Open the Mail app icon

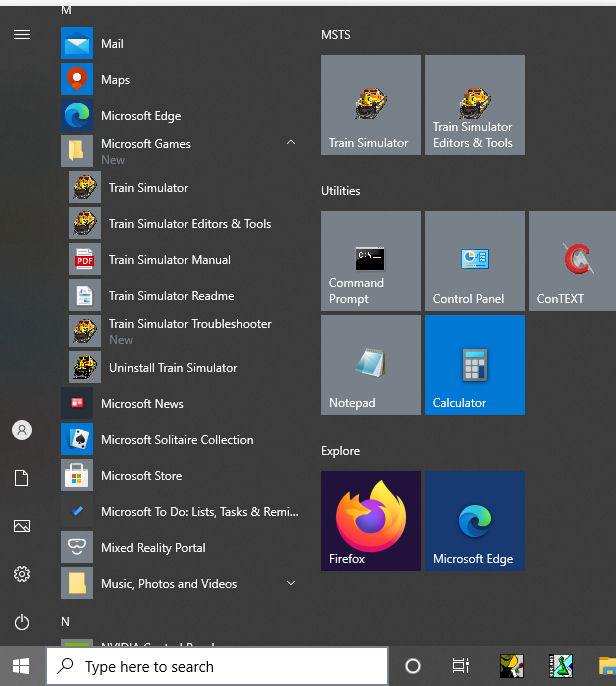point(77,43)
